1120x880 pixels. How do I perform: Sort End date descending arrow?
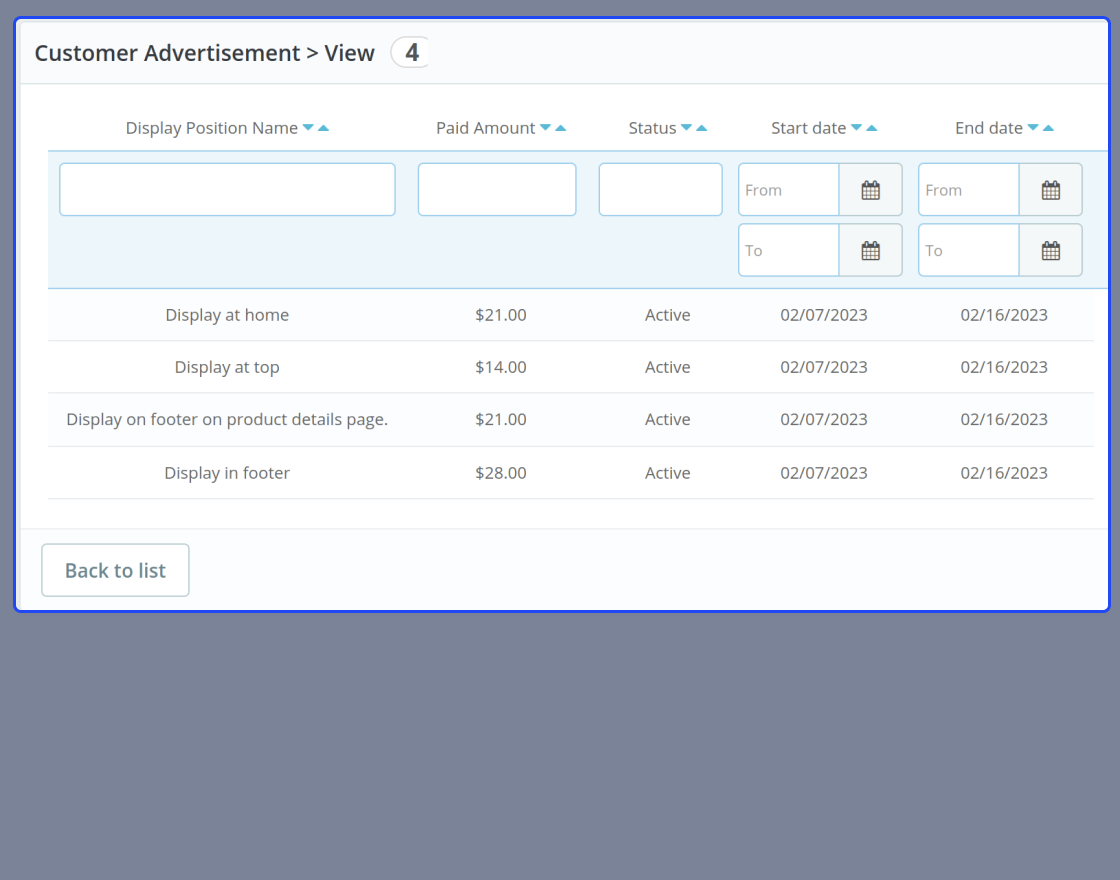point(1033,127)
